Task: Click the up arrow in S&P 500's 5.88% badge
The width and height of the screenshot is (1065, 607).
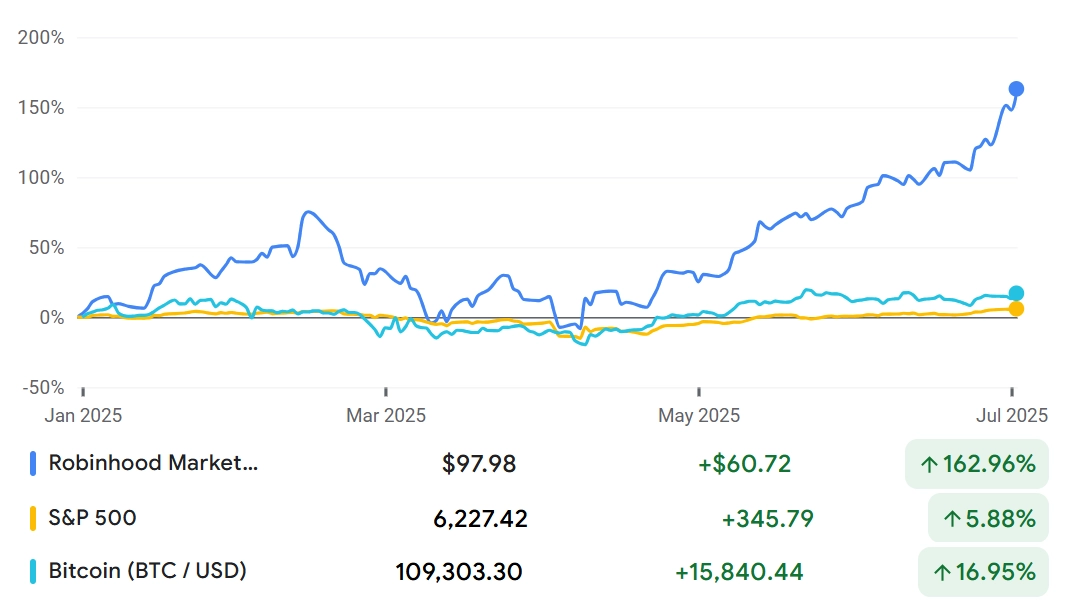Action: pyautogui.click(x=952, y=519)
